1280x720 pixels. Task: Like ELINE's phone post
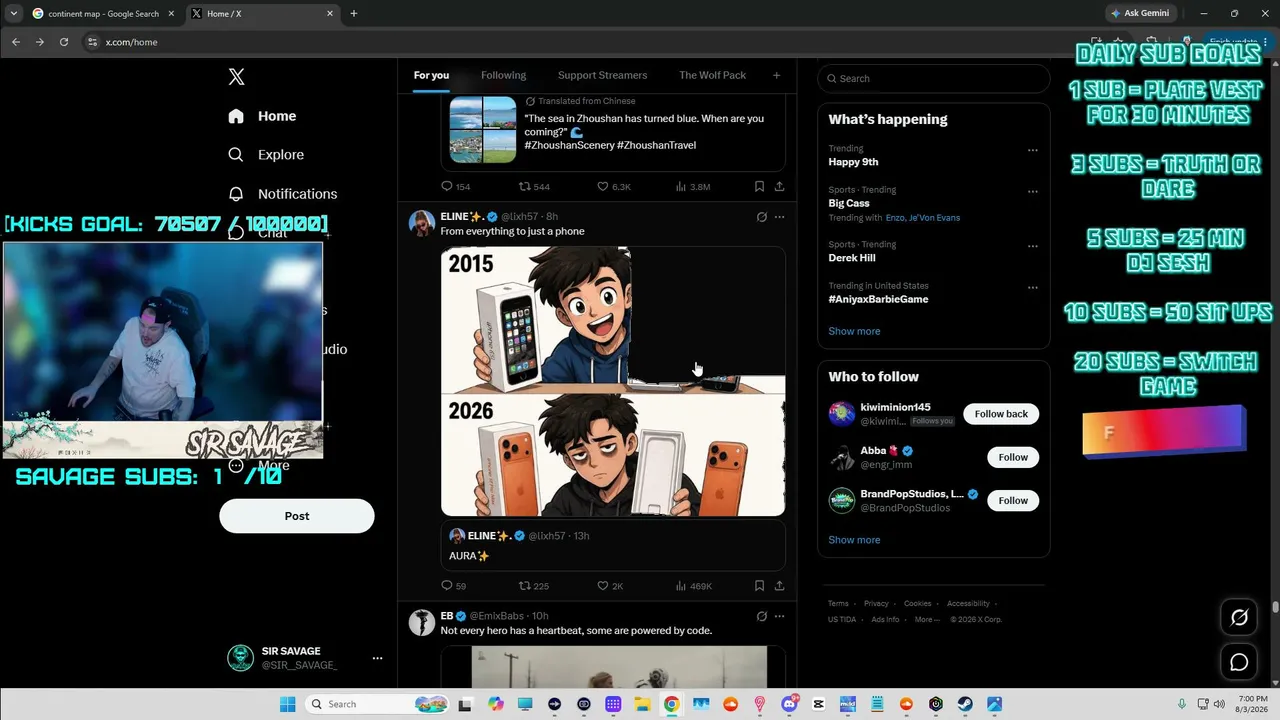(610, 586)
